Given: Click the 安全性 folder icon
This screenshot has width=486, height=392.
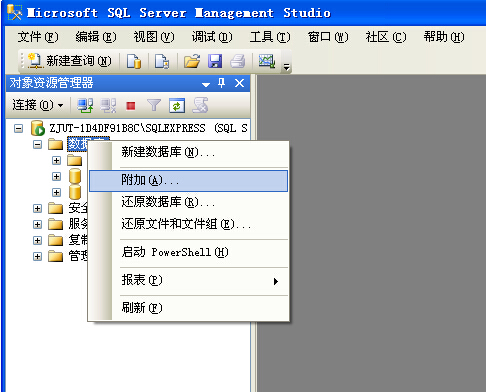Looking at the screenshot, I should click(x=56, y=208).
